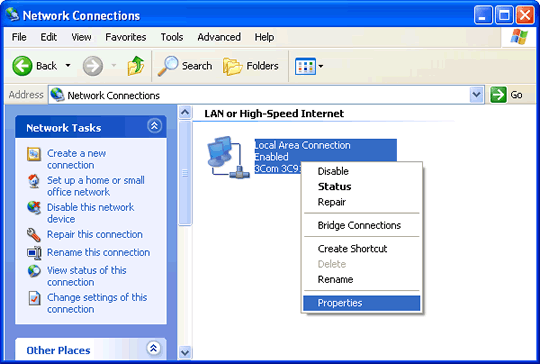Click Create a new connection link
The image size is (540, 364).
[76, 159]
